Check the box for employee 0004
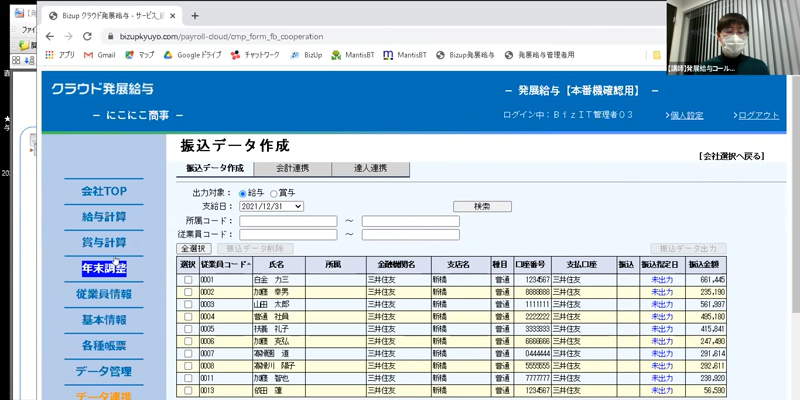The height and width of the screenshot is (400, 800). [188, 317]
